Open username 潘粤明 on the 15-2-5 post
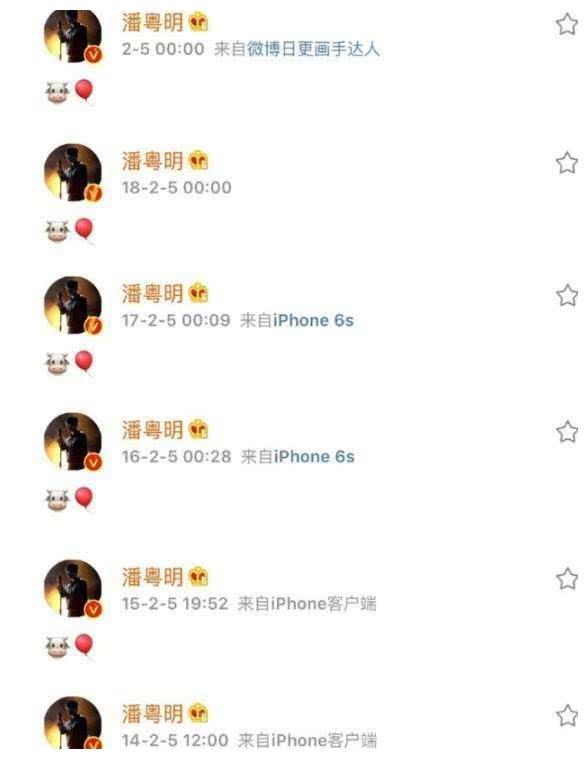The height and width of the screenshot is (759, 588). [152, 577]
